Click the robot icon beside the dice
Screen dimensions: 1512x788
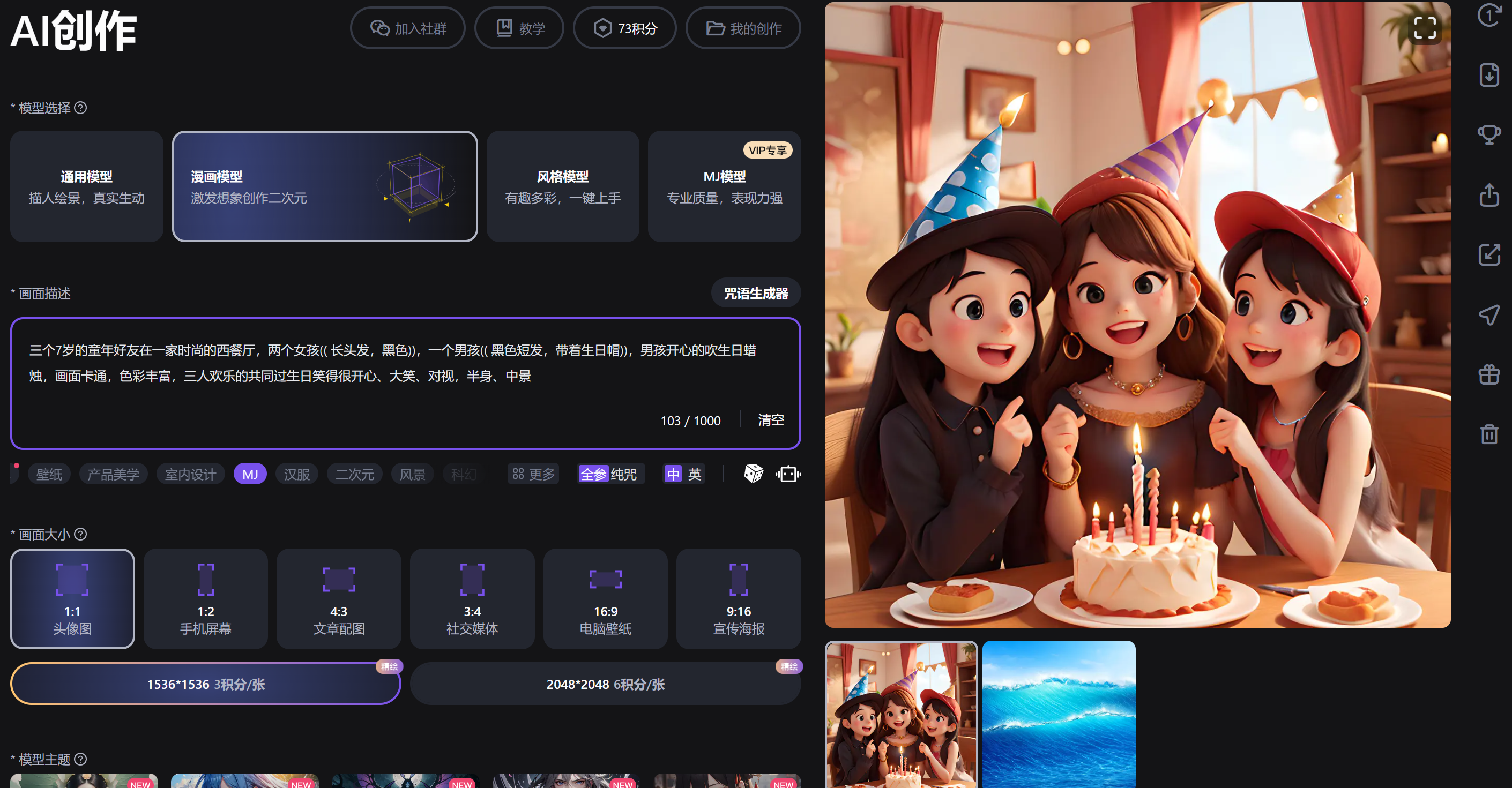pos(788,474)
